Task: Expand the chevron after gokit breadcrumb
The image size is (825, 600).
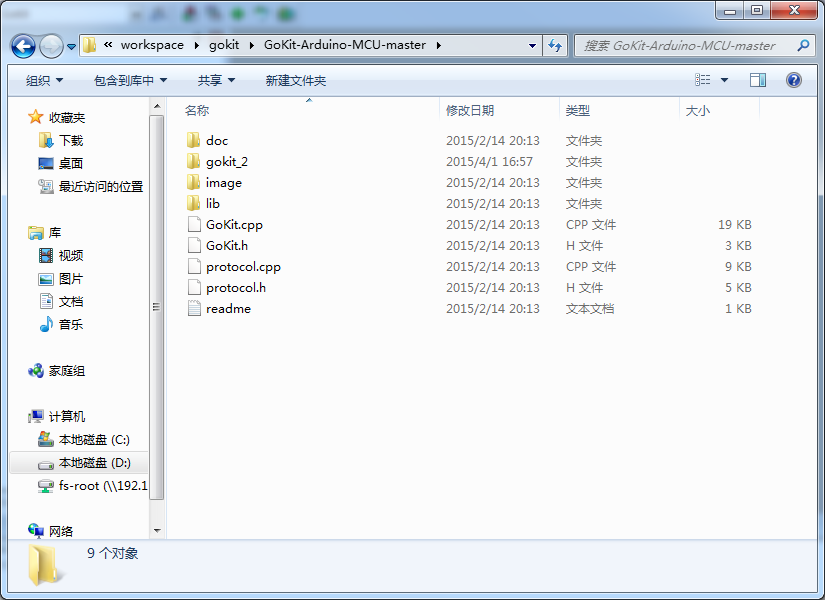Action: 252,46
